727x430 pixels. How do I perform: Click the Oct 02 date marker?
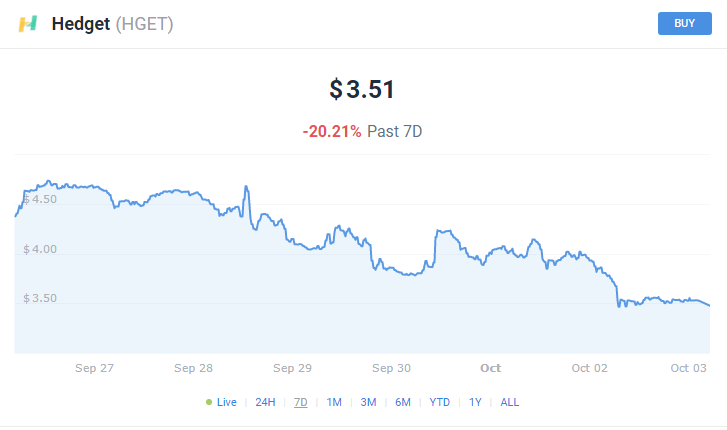590,368
